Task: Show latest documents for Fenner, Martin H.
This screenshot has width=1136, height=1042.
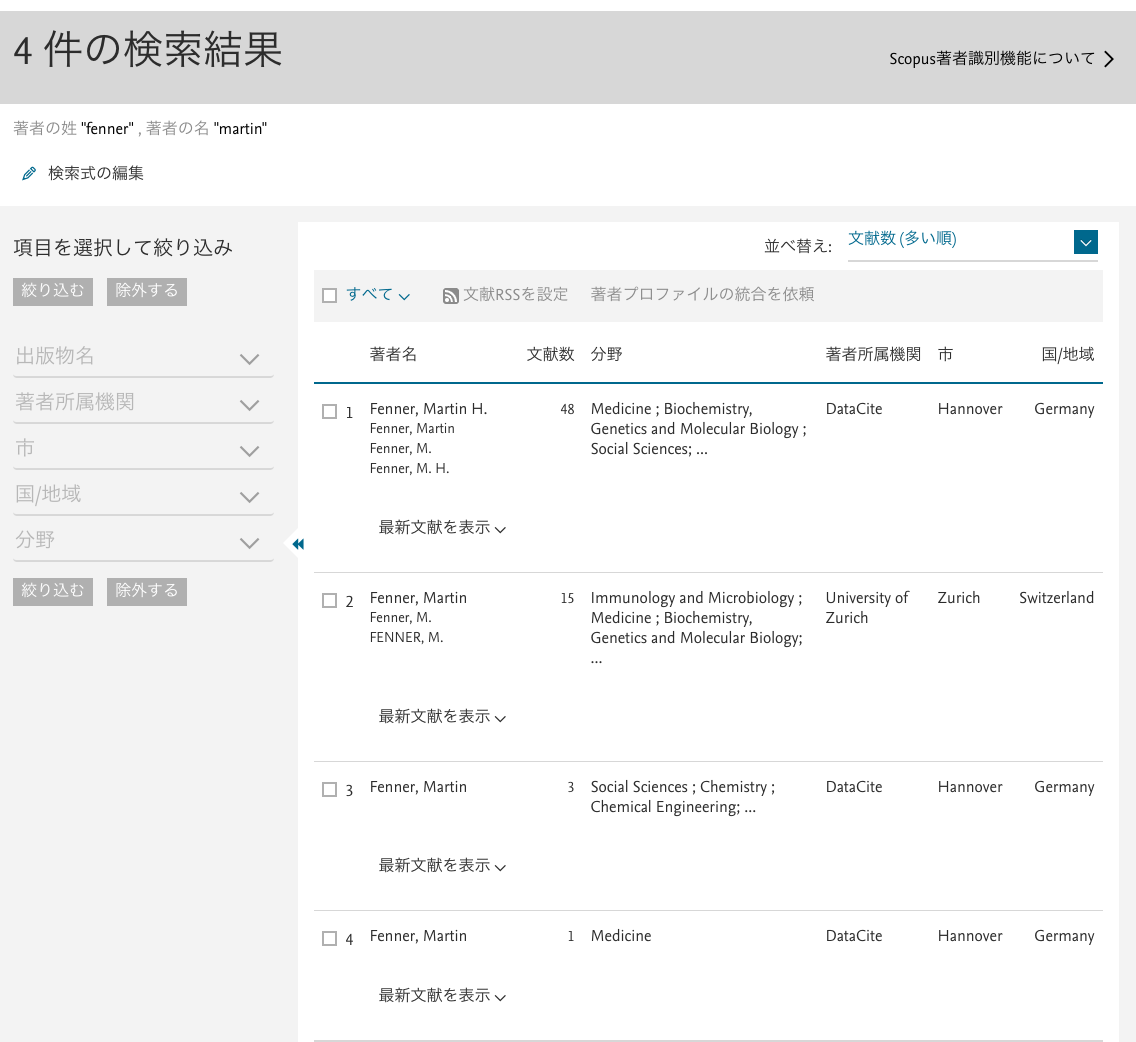Action: click(442, 528)
